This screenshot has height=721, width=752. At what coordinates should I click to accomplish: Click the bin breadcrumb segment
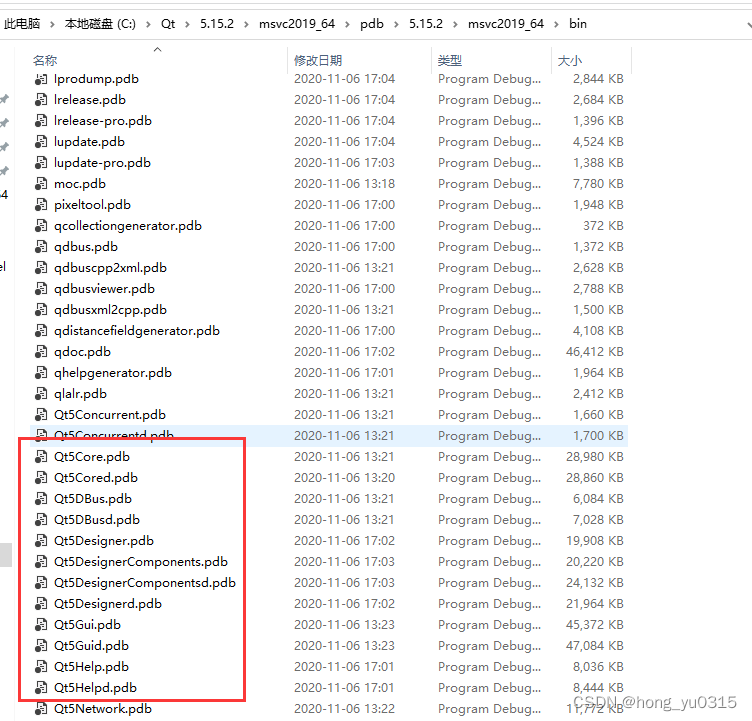(578, 24)
